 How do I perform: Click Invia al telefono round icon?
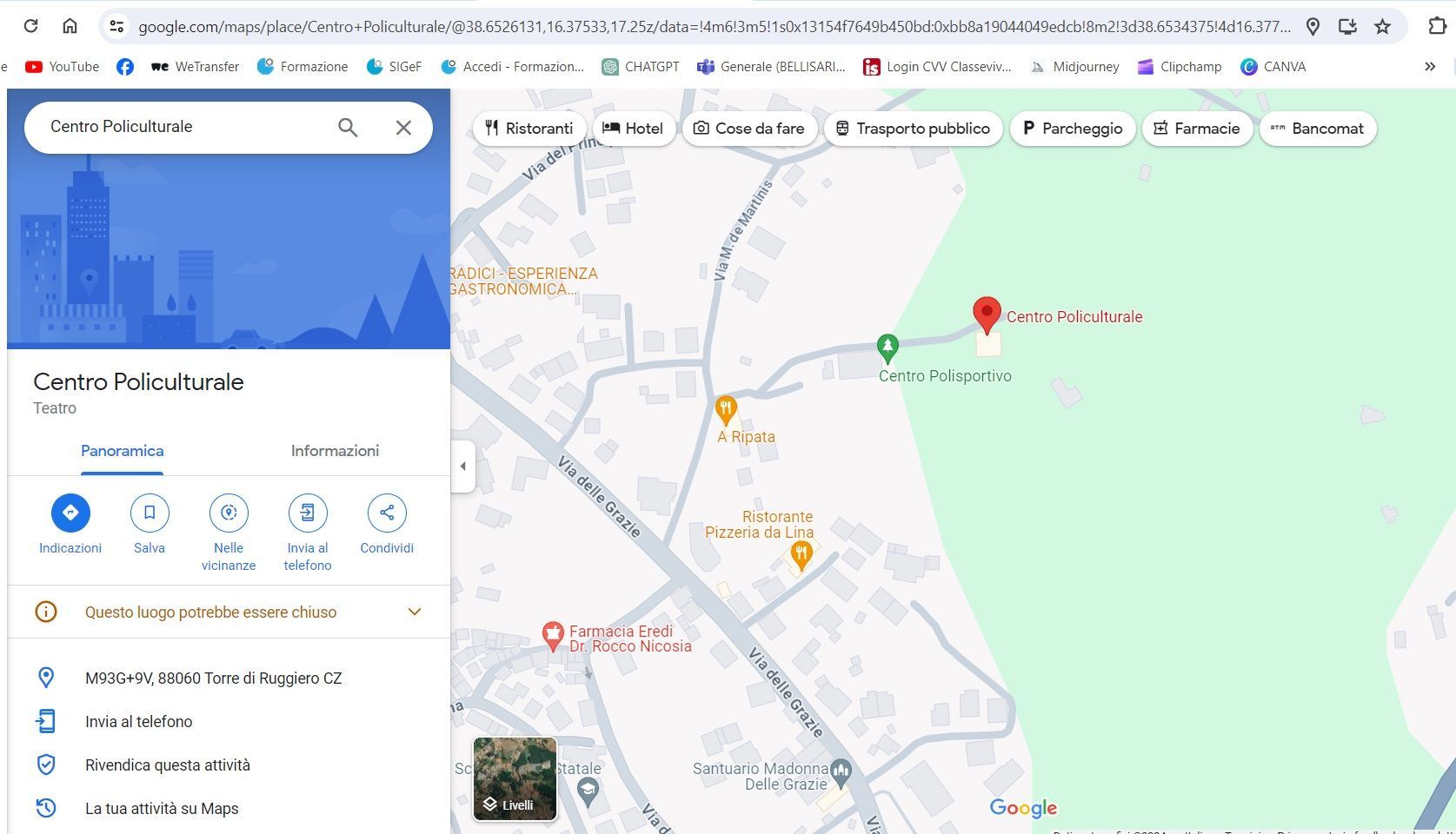pos(308,513)
